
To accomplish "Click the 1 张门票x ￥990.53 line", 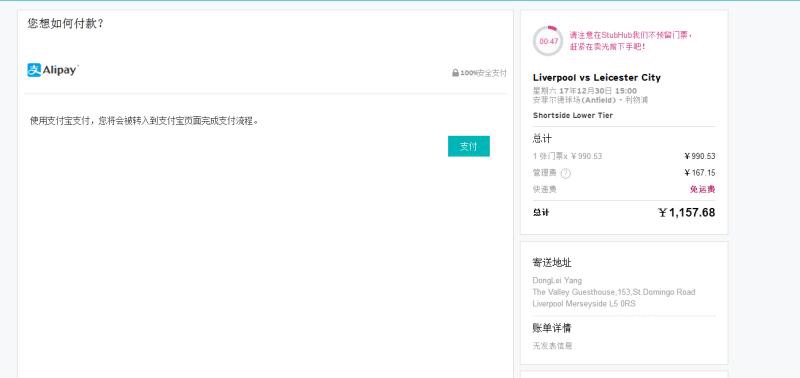I will [567, 156].
